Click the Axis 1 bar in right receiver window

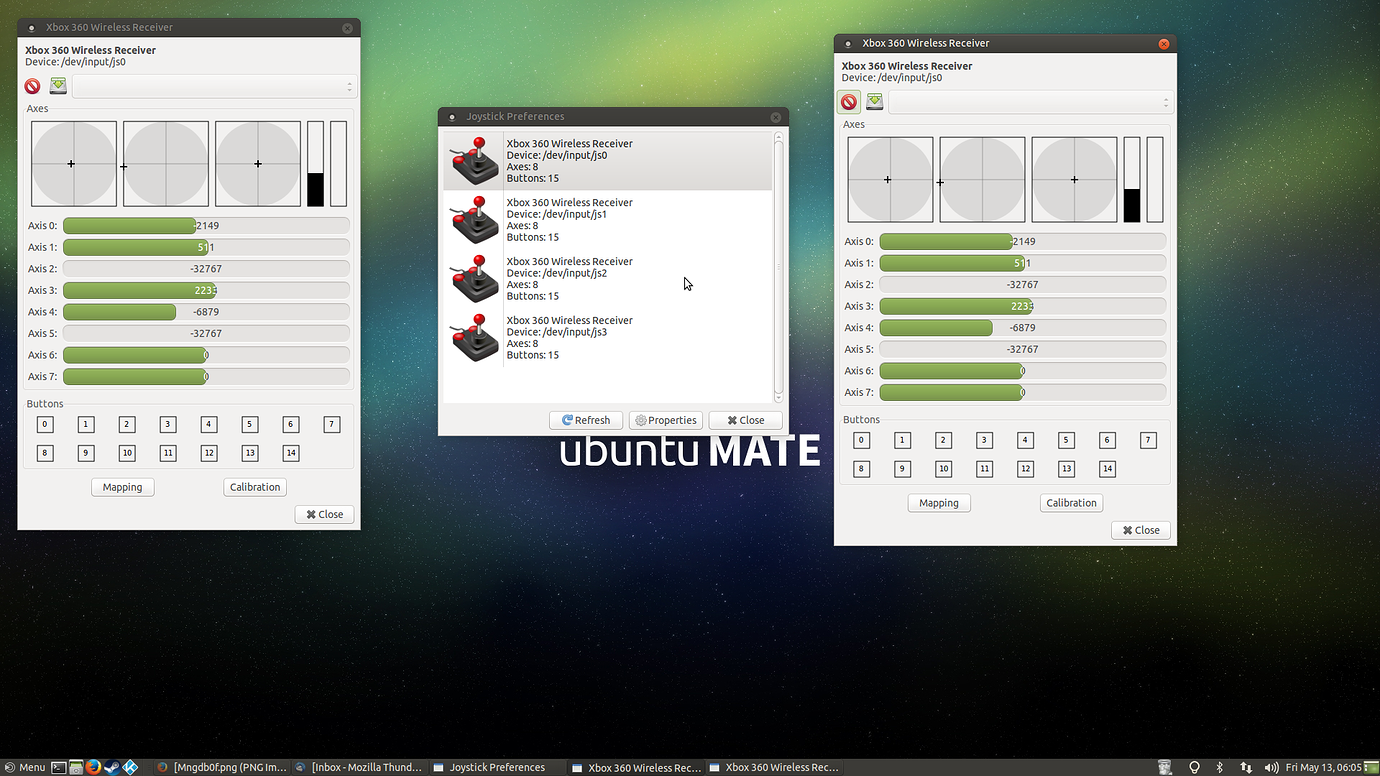click(1022, 263)
